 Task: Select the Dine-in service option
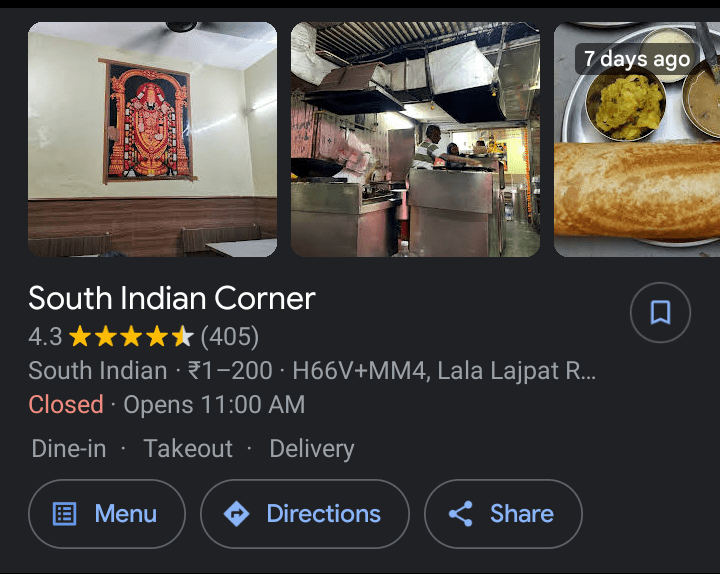tap(69, 448)
